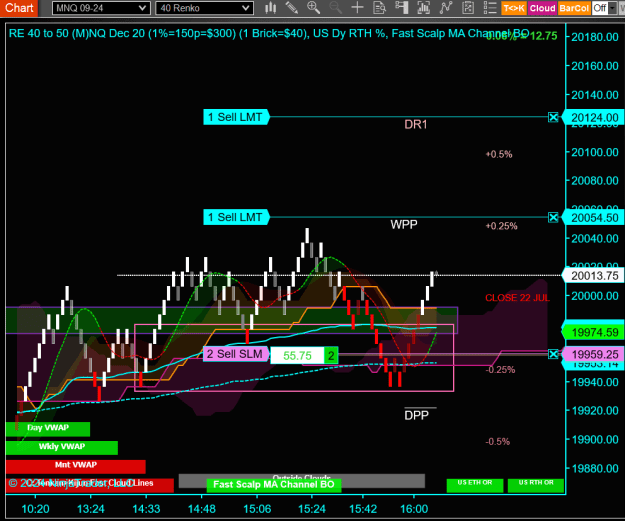Click the +0.25% level label

[x=501, y=226]
